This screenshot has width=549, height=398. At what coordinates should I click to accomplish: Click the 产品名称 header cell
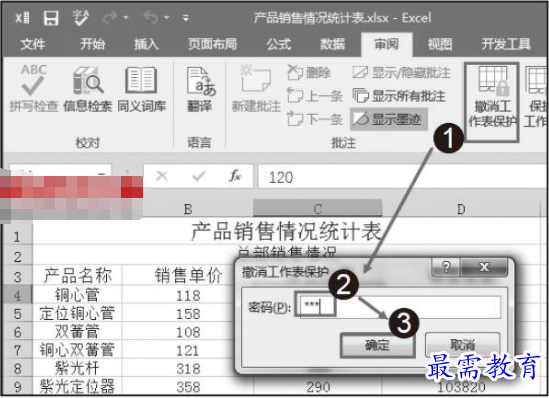[78, 276]
